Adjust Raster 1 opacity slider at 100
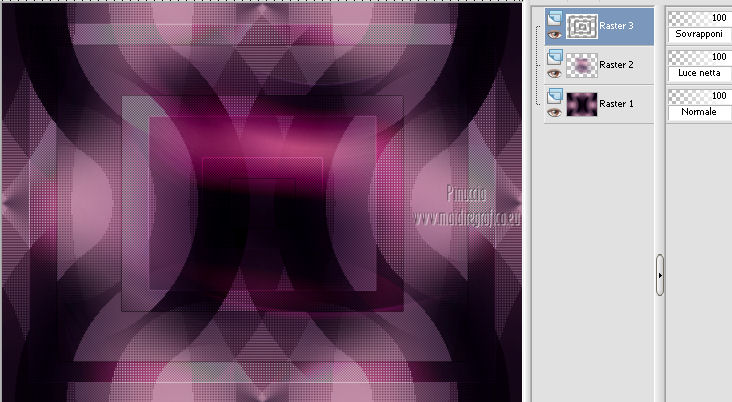 click(699, 96)
